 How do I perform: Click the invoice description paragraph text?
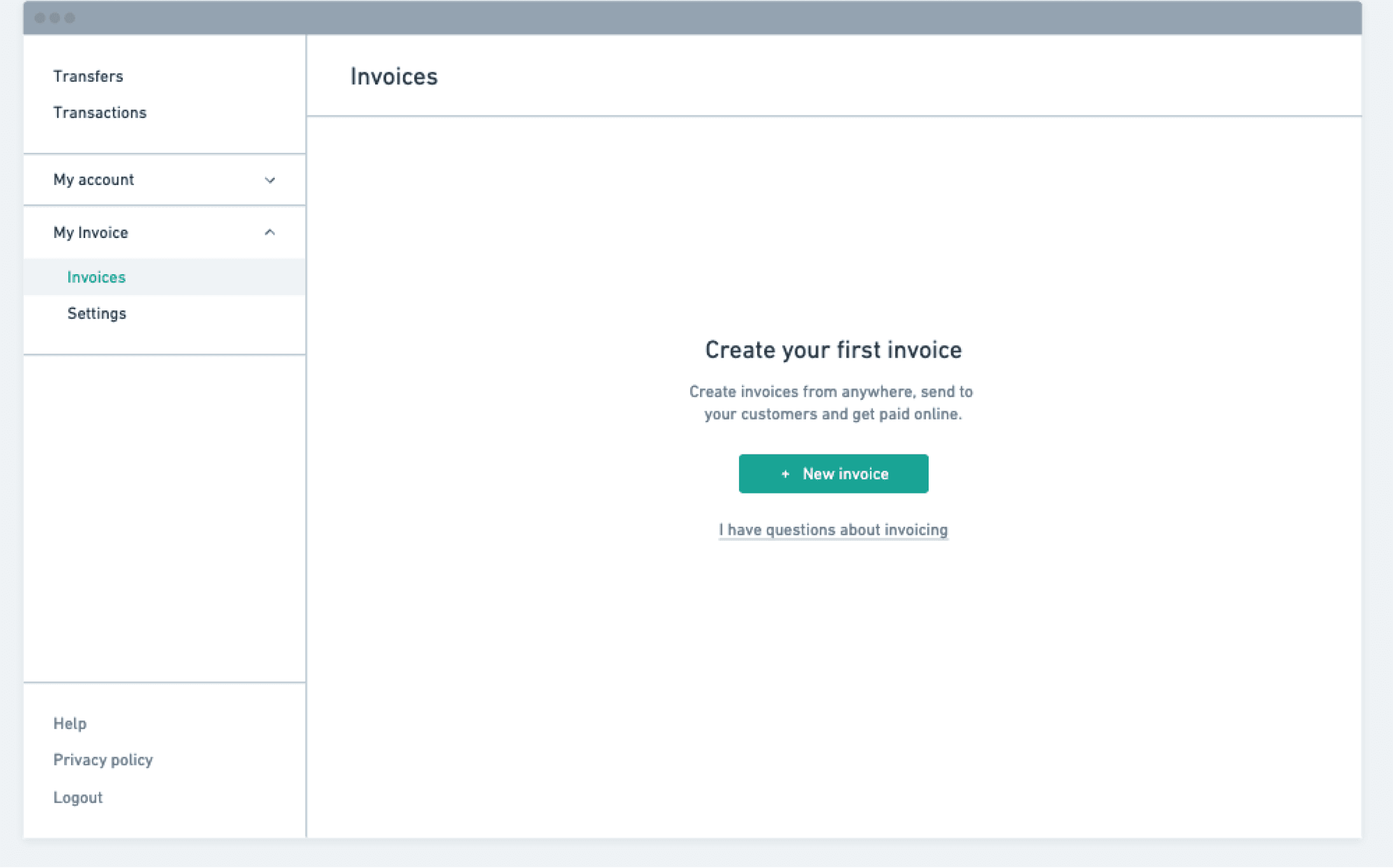[x=832, y=402]
